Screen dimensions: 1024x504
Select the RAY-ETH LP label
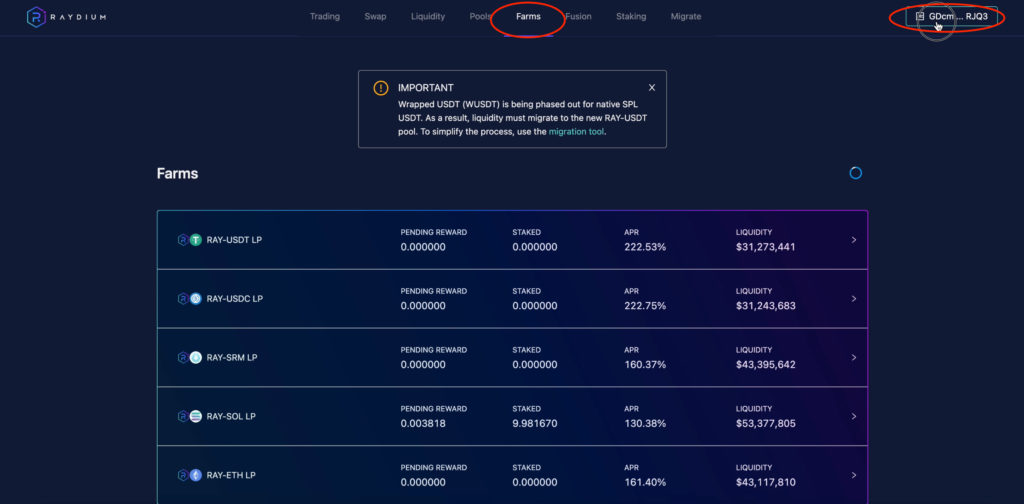click(231, 475)
